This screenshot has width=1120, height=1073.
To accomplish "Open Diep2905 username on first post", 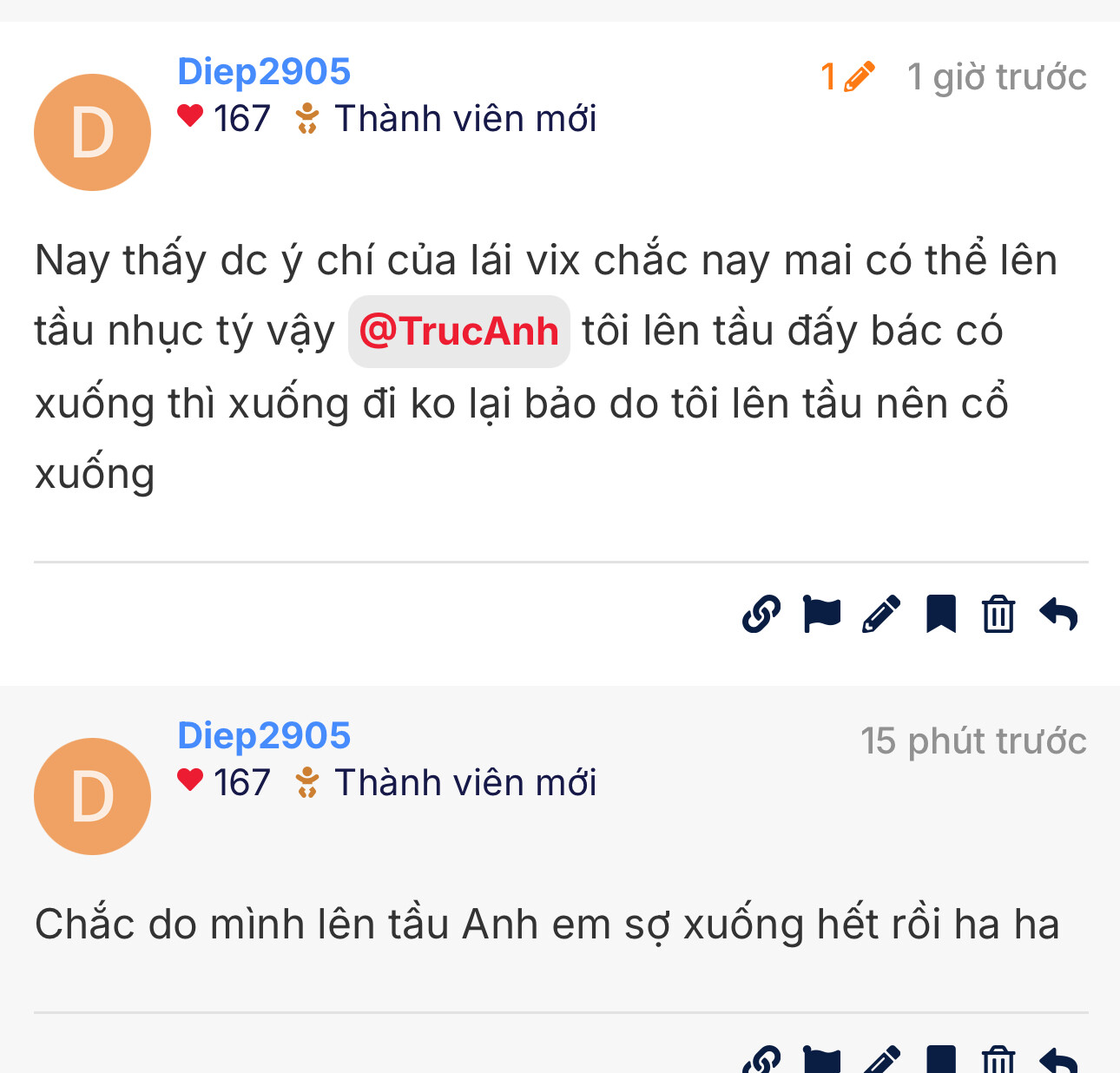I will click(x=264, y=71).
